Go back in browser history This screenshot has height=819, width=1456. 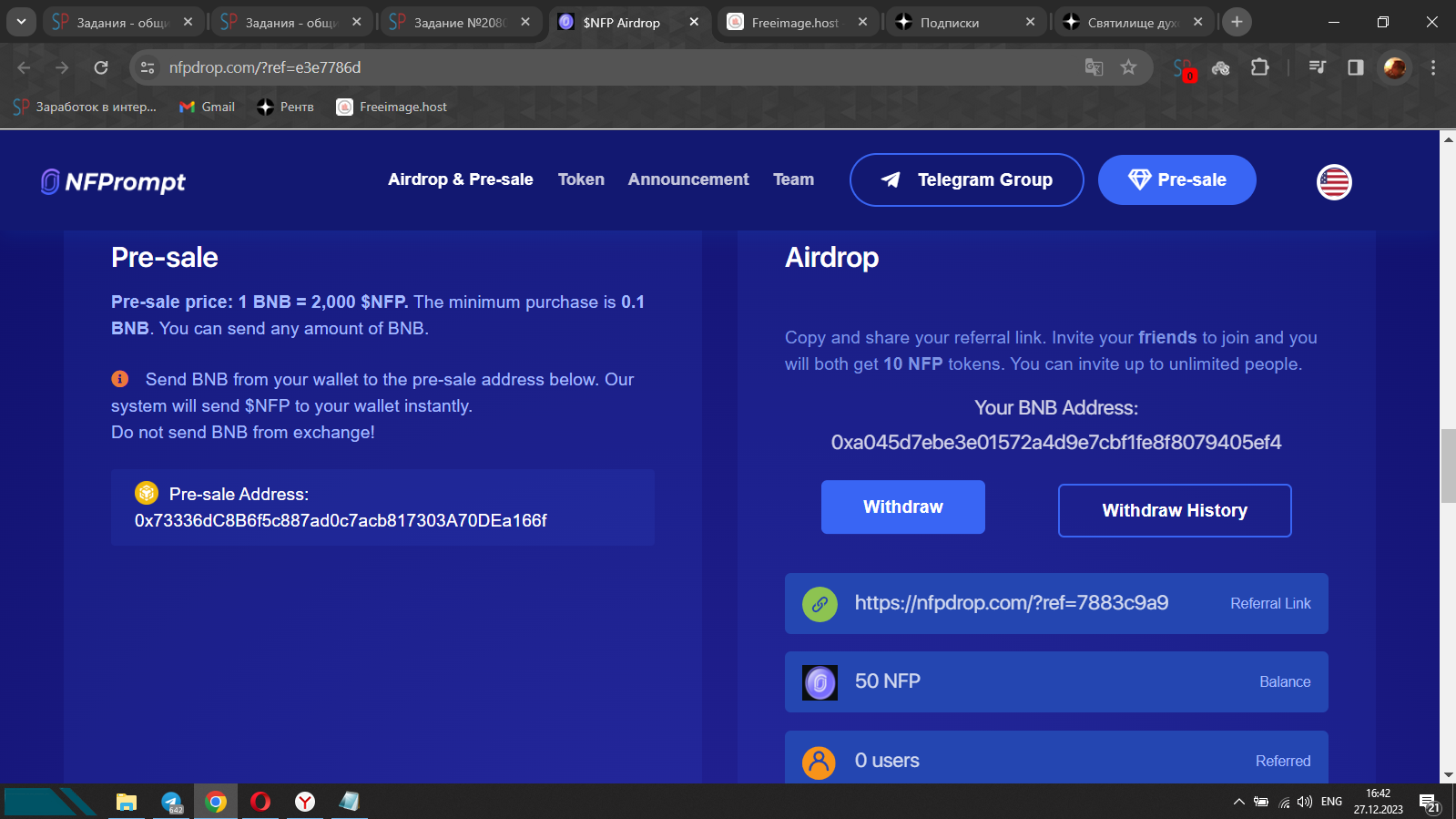[x=24, y=67]
